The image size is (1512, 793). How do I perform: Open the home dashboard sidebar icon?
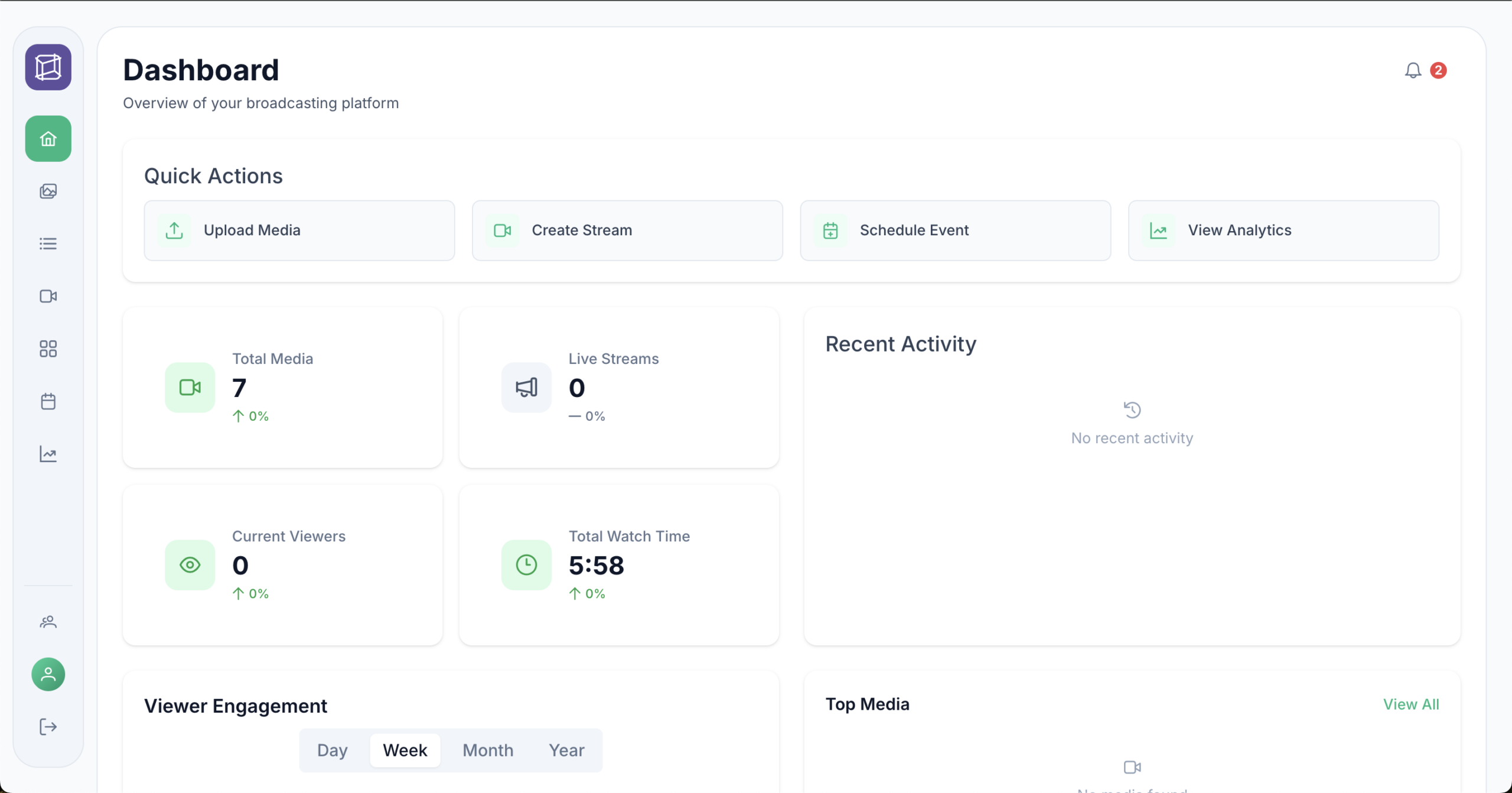(48, 139)
